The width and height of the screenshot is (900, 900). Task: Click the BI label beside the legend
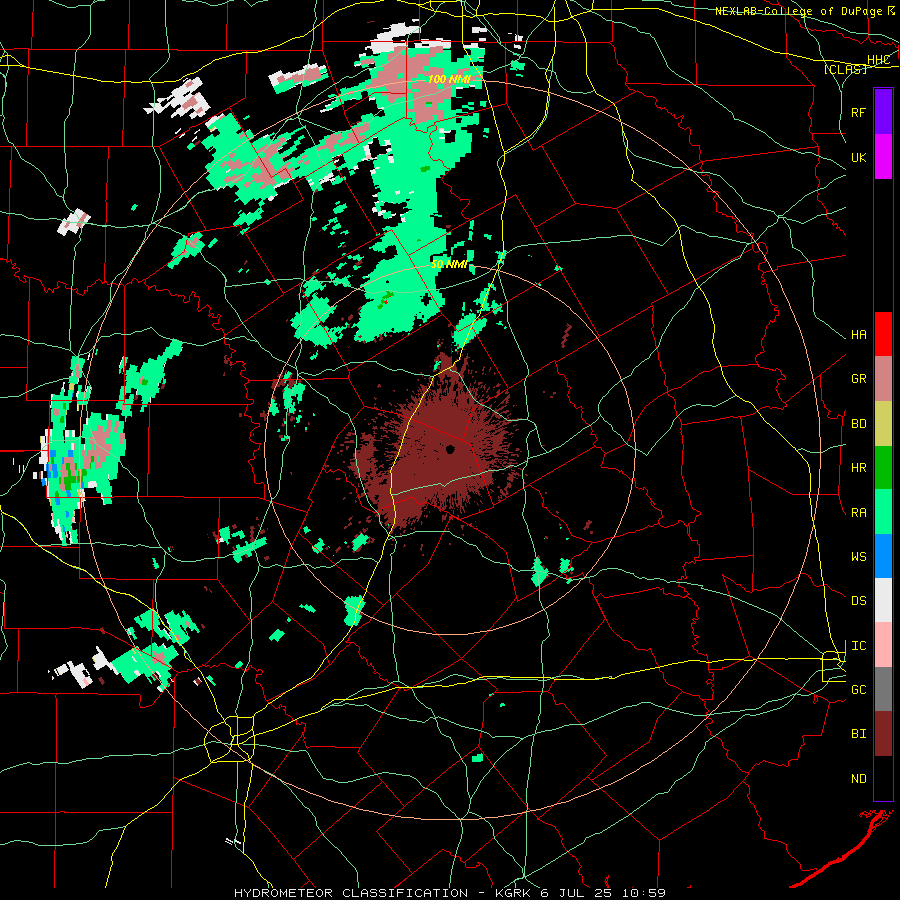coord(858,734)
